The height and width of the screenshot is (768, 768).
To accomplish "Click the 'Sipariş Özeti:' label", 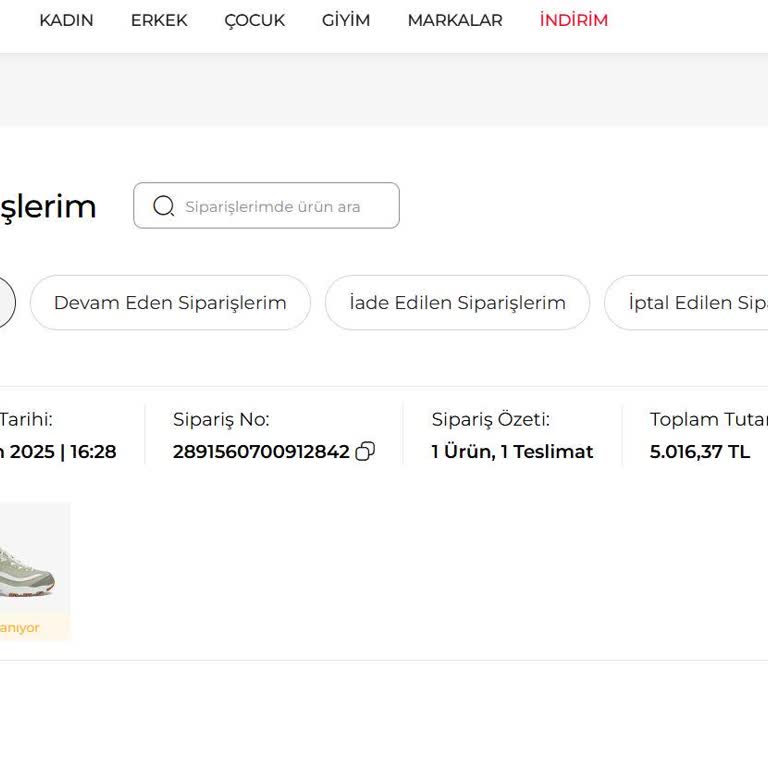I will [x=491, y=420].
